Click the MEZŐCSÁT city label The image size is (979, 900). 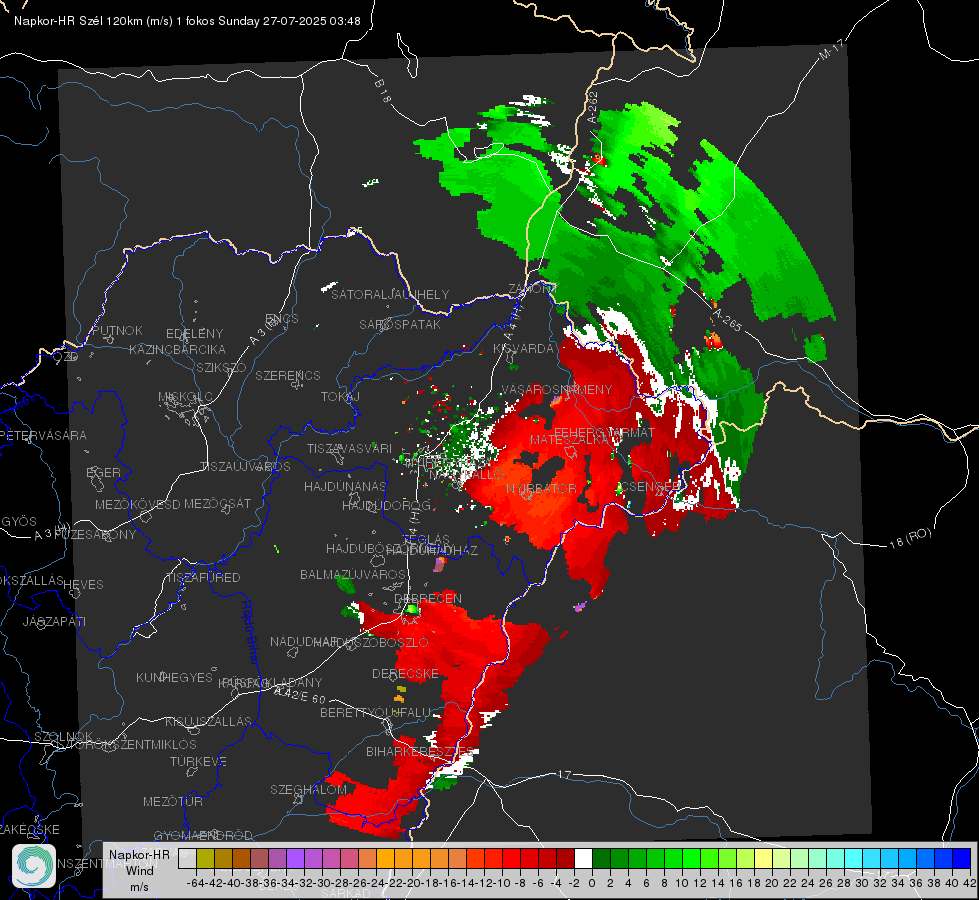point(217,503)
